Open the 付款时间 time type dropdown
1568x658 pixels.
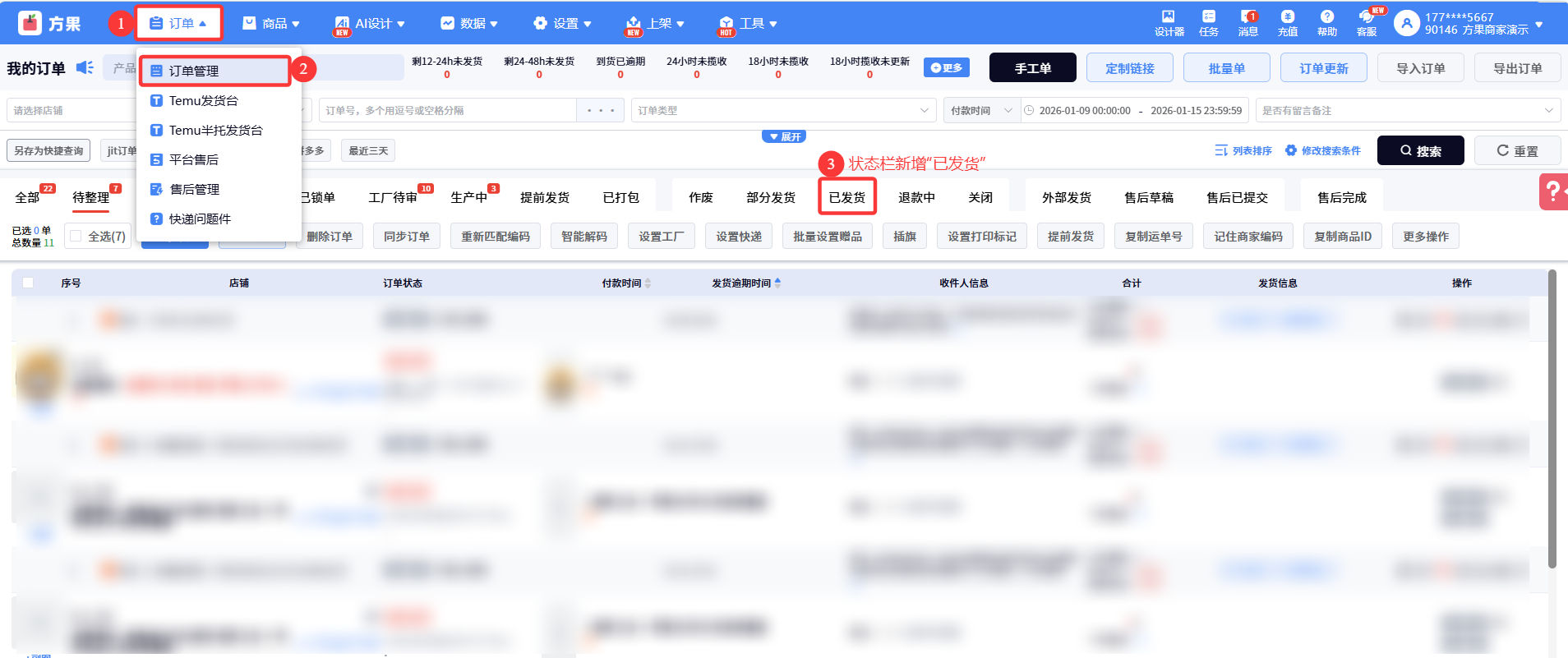coord(981,110)
